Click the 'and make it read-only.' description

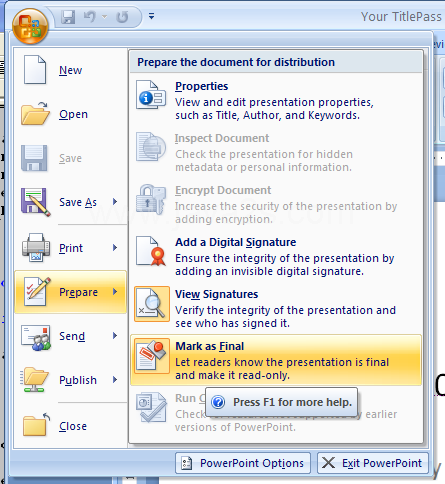click(232, 375)
